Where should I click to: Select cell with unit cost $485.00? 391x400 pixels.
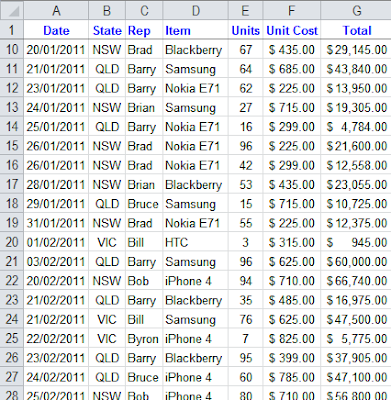pyautogui.click(x=292, y=300)
